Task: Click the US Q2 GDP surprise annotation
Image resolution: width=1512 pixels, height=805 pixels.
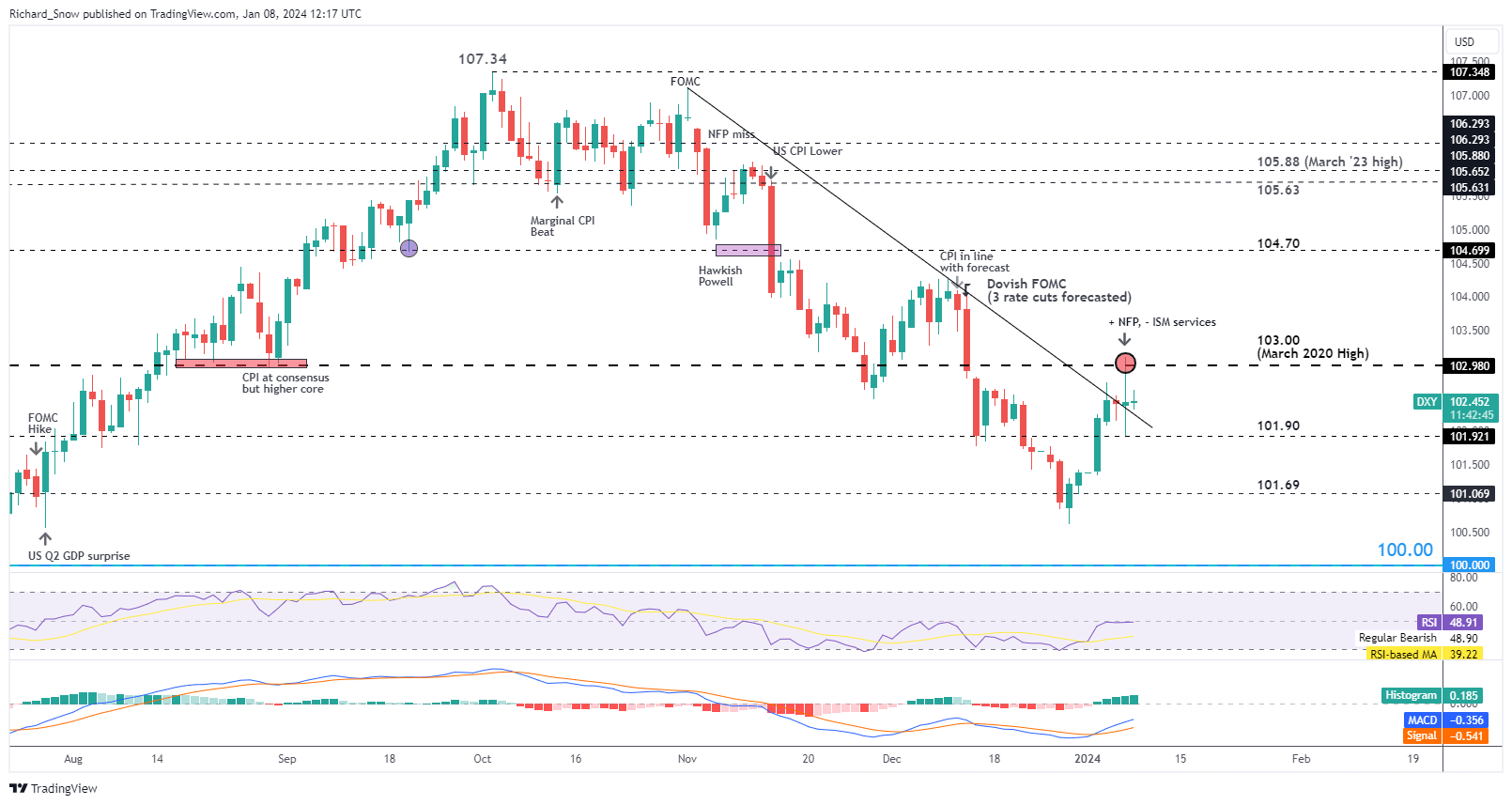Action: pyautogui.click(x=79, y=556)
